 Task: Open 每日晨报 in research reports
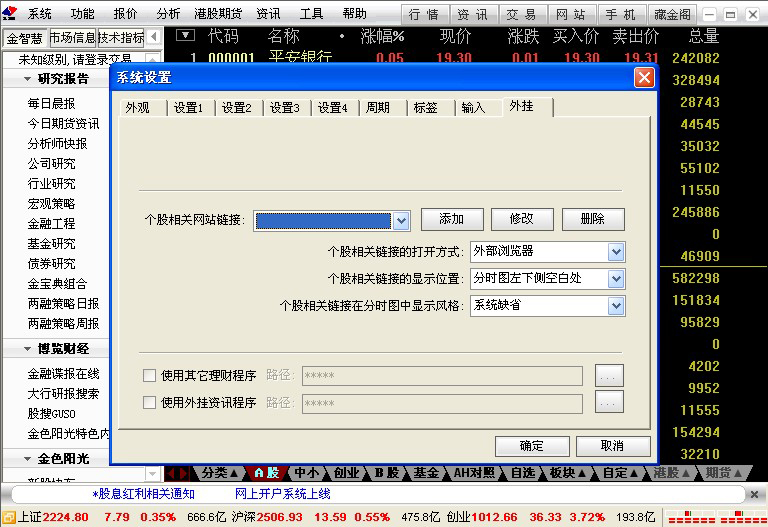pyautogui.click(x=51, y=104)
